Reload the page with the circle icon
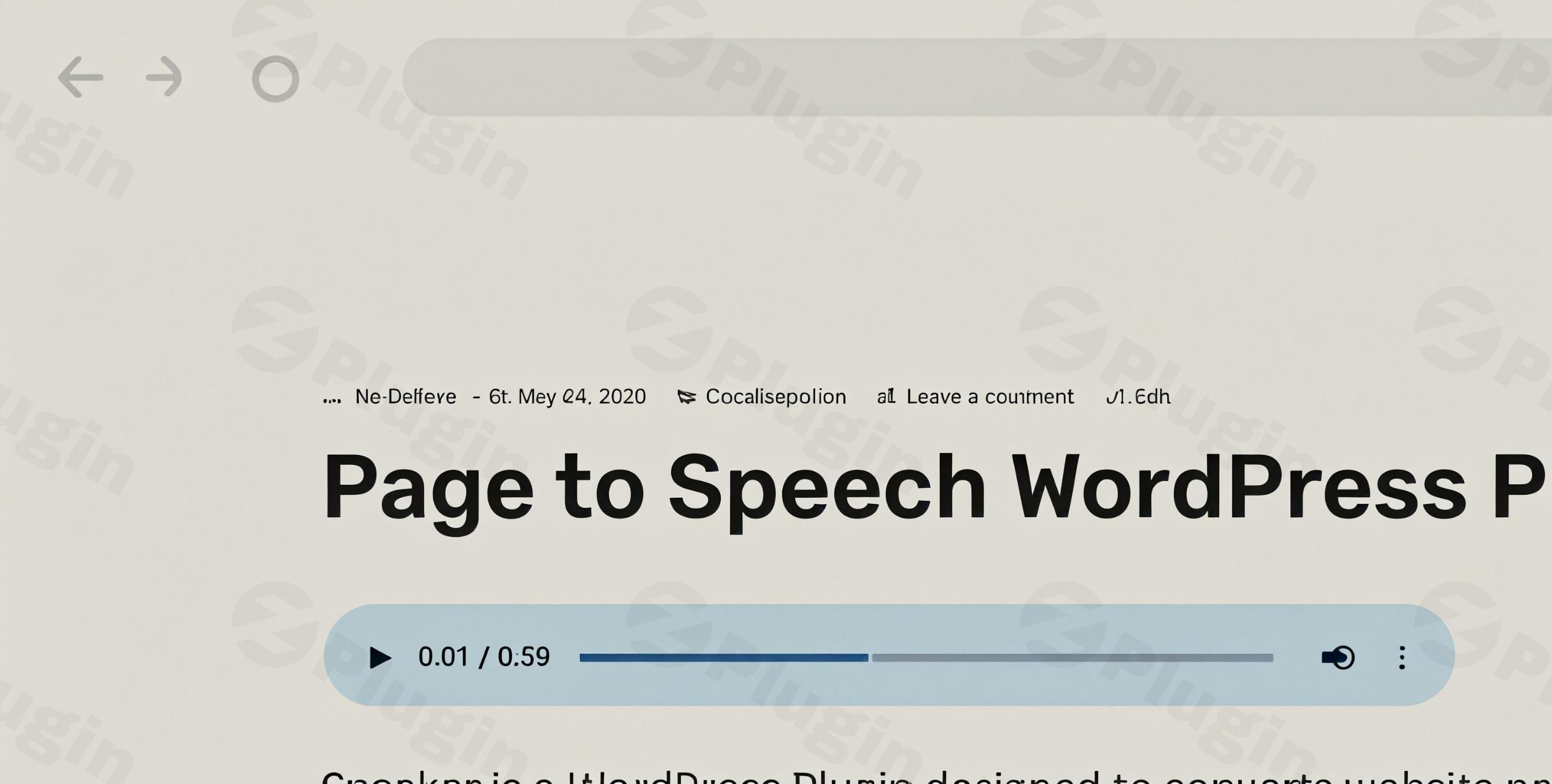 point(275,79)
